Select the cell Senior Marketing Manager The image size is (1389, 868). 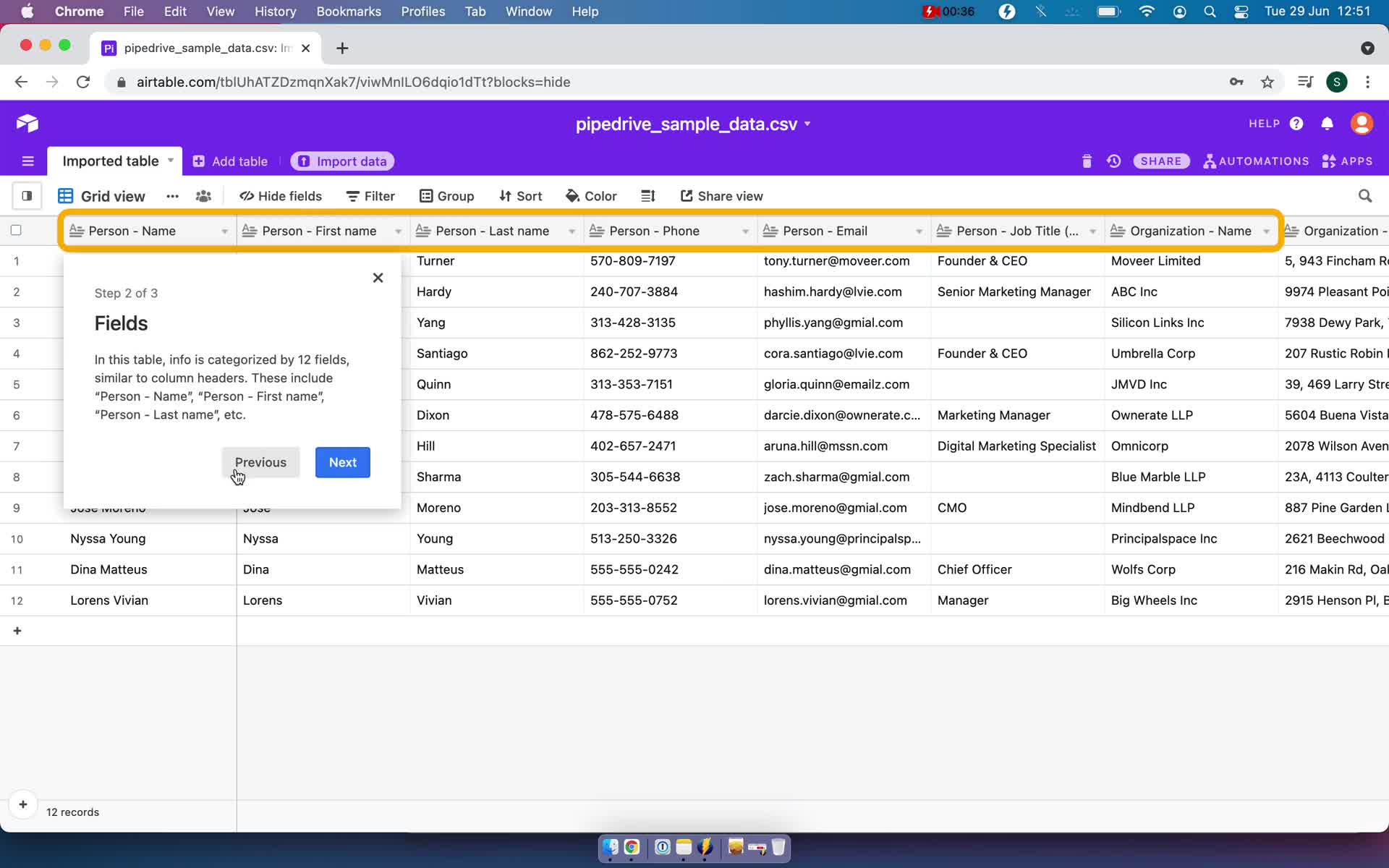(1018, 292)
